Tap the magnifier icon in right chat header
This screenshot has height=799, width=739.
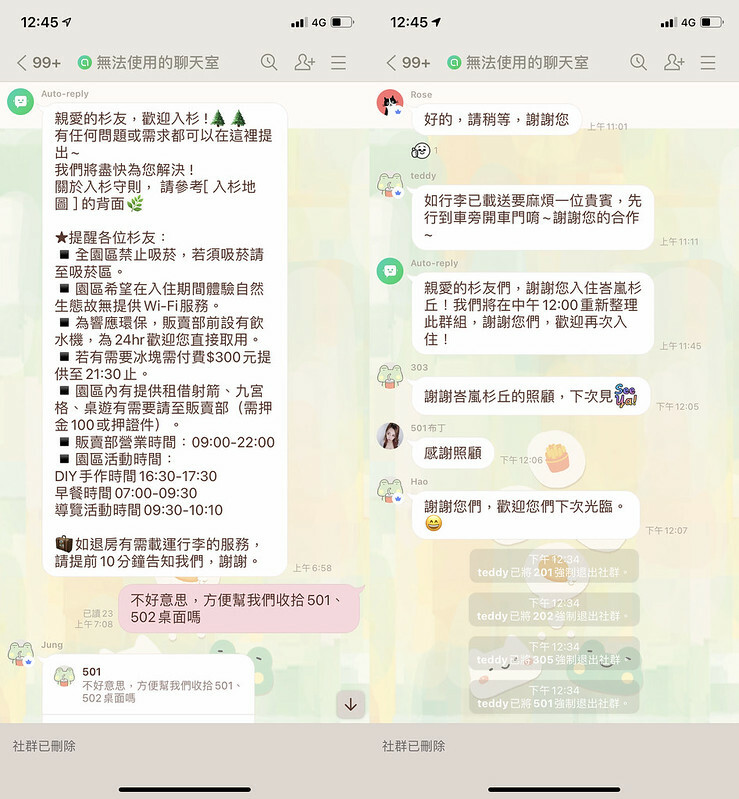639,62
